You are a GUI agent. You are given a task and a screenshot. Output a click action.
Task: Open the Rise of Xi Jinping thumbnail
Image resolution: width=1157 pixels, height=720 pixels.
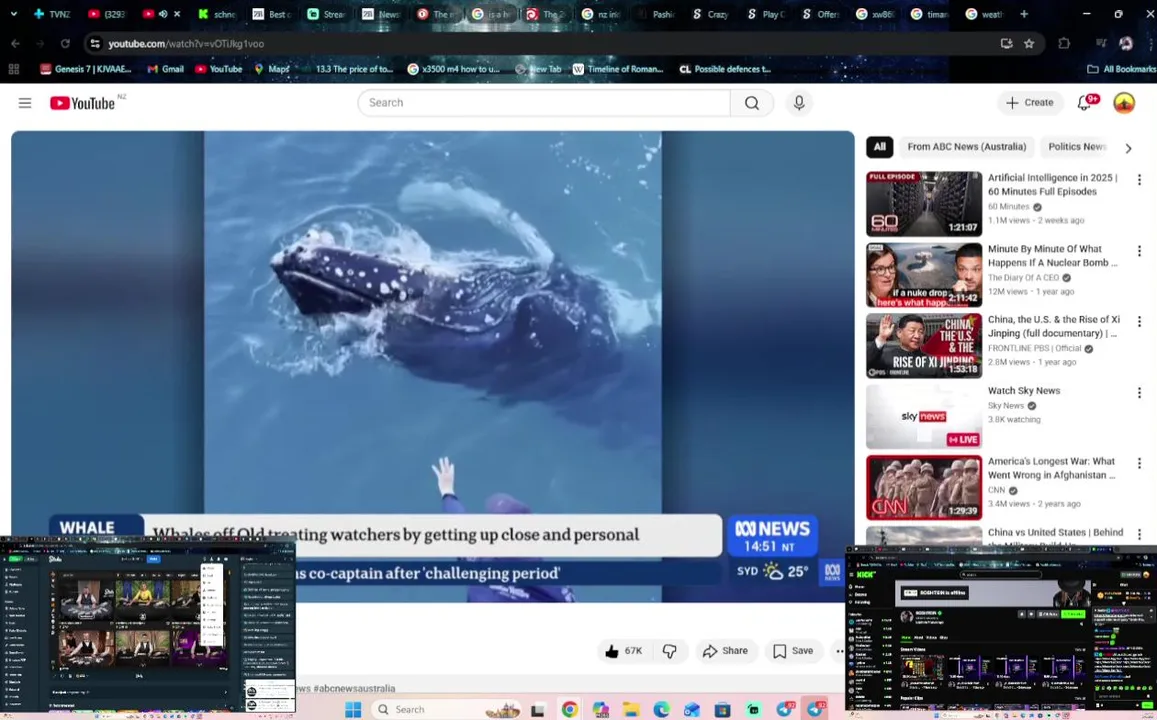924,346
